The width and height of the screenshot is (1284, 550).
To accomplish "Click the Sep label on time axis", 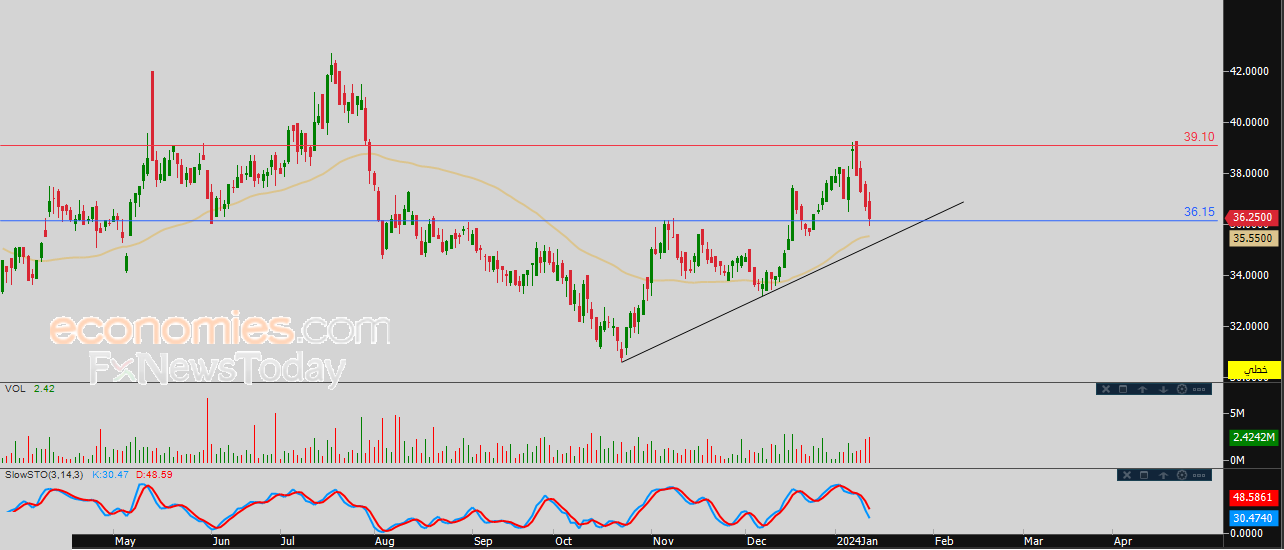I will click(x=483, y=541).
